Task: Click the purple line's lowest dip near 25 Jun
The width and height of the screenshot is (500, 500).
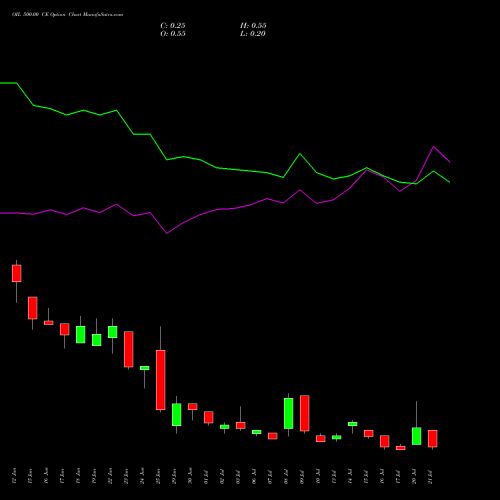Action: click(167, 233)
